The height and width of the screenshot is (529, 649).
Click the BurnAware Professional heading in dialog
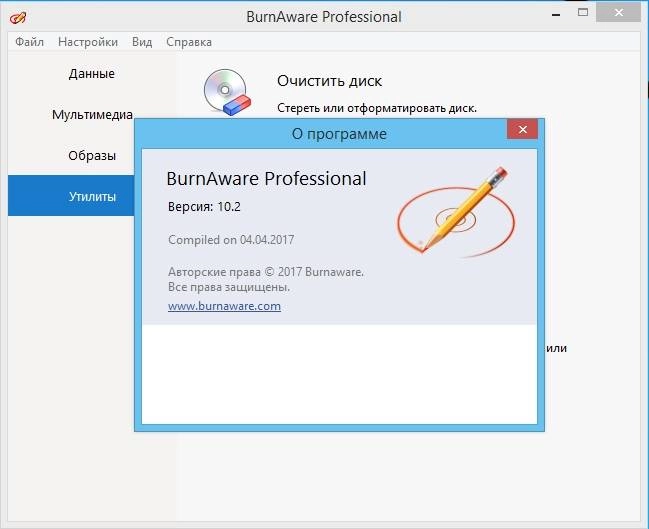point(266,178)
